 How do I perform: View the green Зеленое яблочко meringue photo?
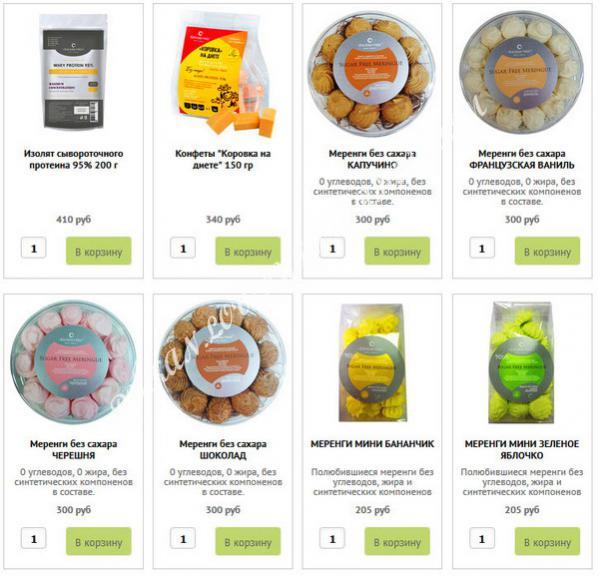521,362
